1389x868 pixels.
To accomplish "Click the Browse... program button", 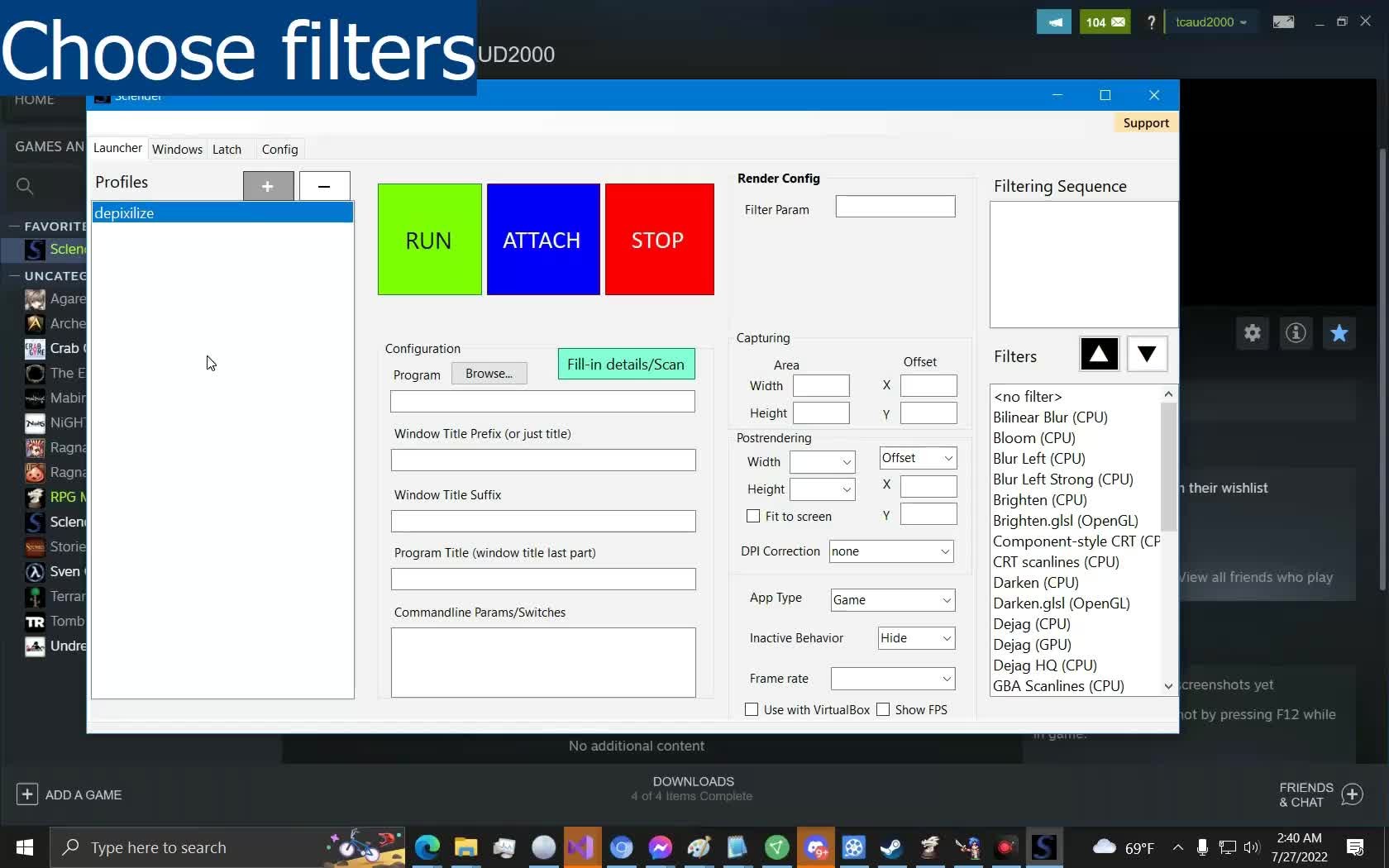I will (x=489, y=374).
